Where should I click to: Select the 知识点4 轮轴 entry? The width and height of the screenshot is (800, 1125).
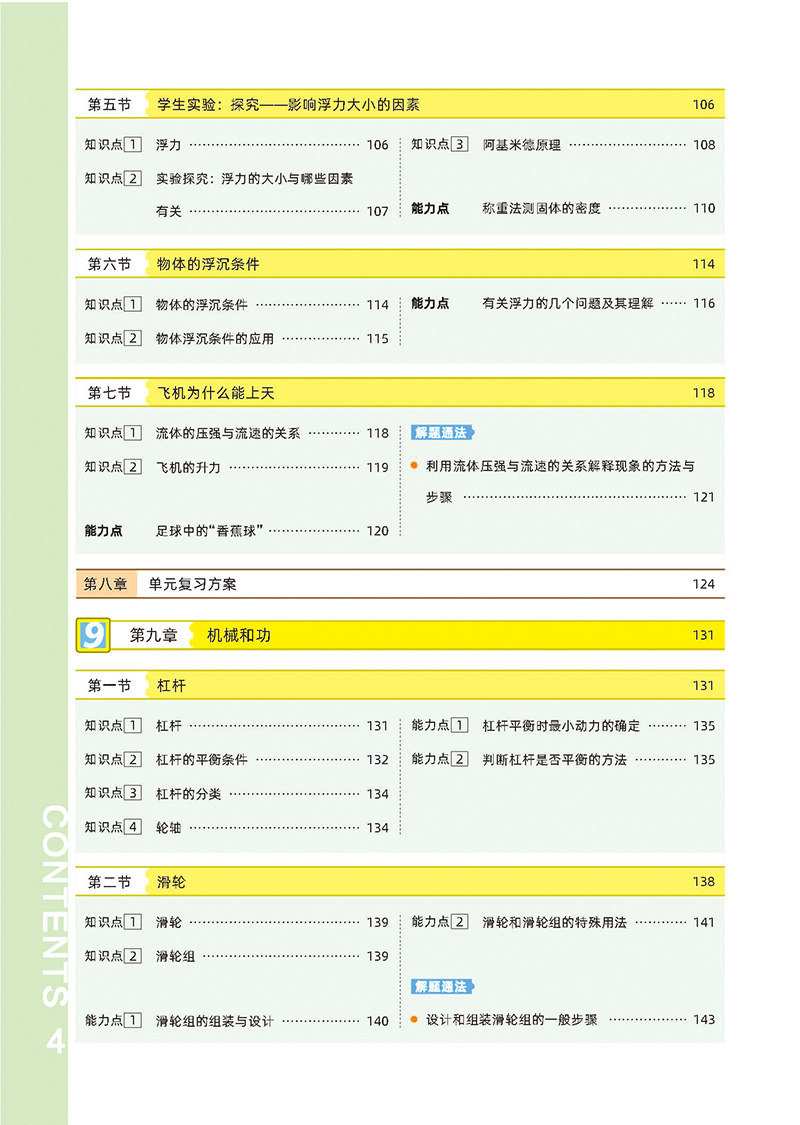(236, 828)
